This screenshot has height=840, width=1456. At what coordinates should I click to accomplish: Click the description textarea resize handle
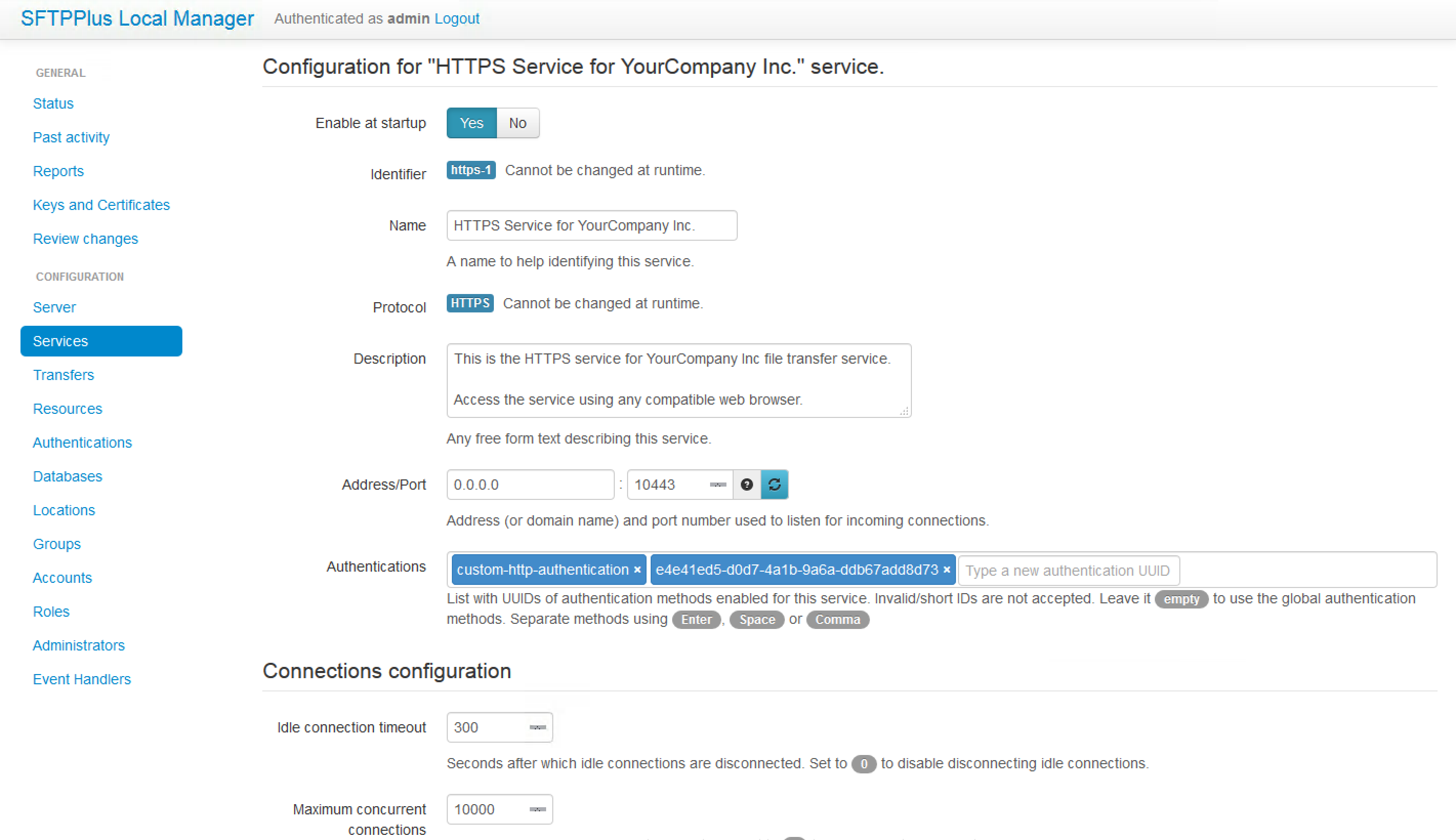click(904, 411)
